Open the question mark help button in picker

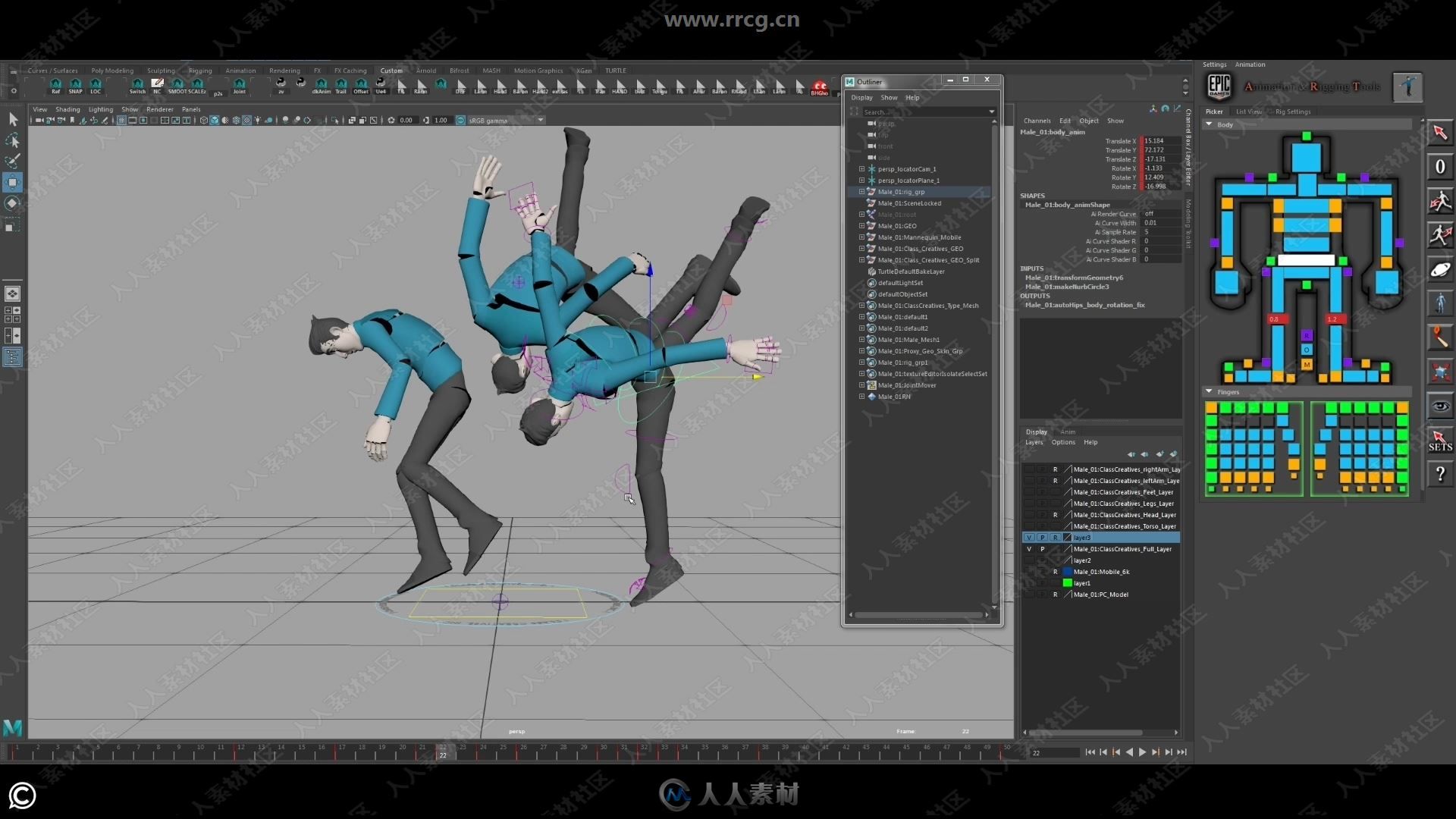(1440, 475)
